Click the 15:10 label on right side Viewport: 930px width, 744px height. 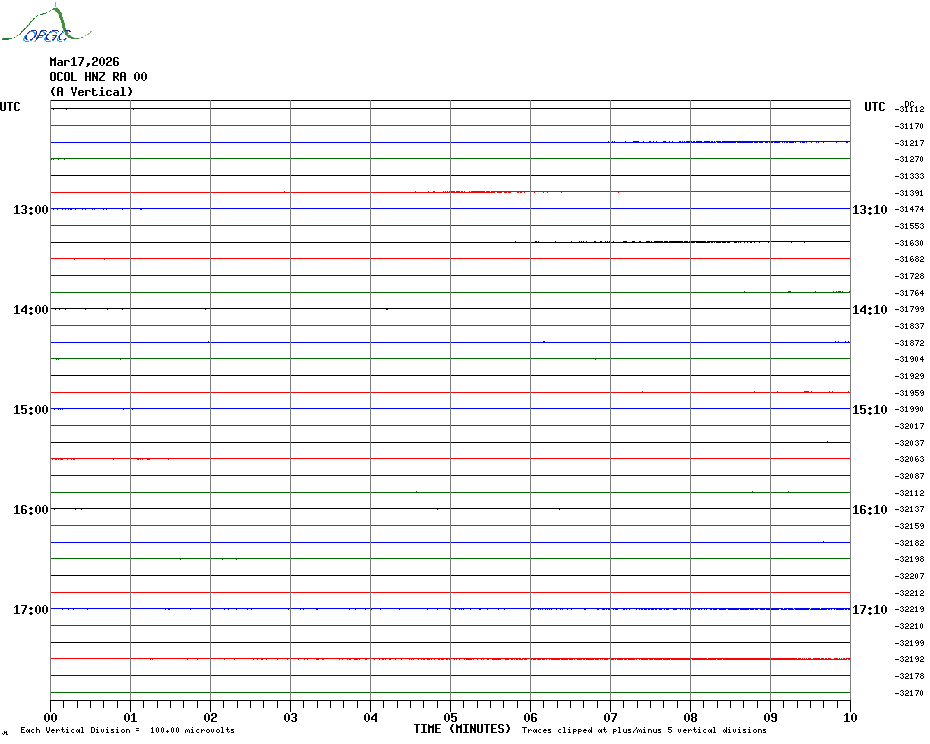point(869,410)
